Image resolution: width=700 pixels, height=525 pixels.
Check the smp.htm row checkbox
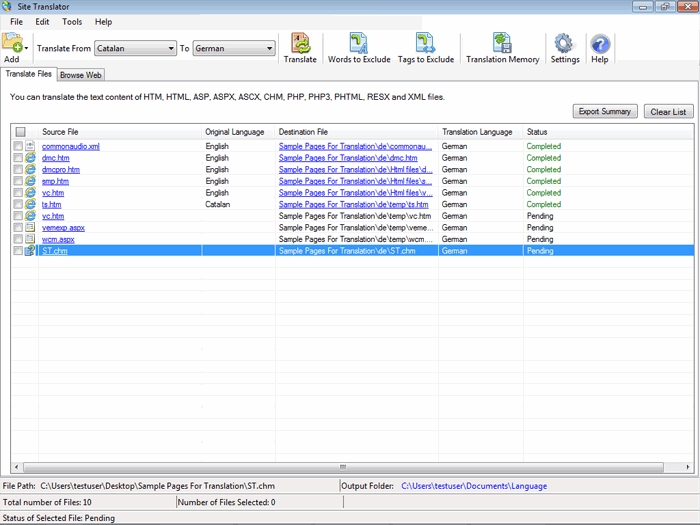coord(18,181)
